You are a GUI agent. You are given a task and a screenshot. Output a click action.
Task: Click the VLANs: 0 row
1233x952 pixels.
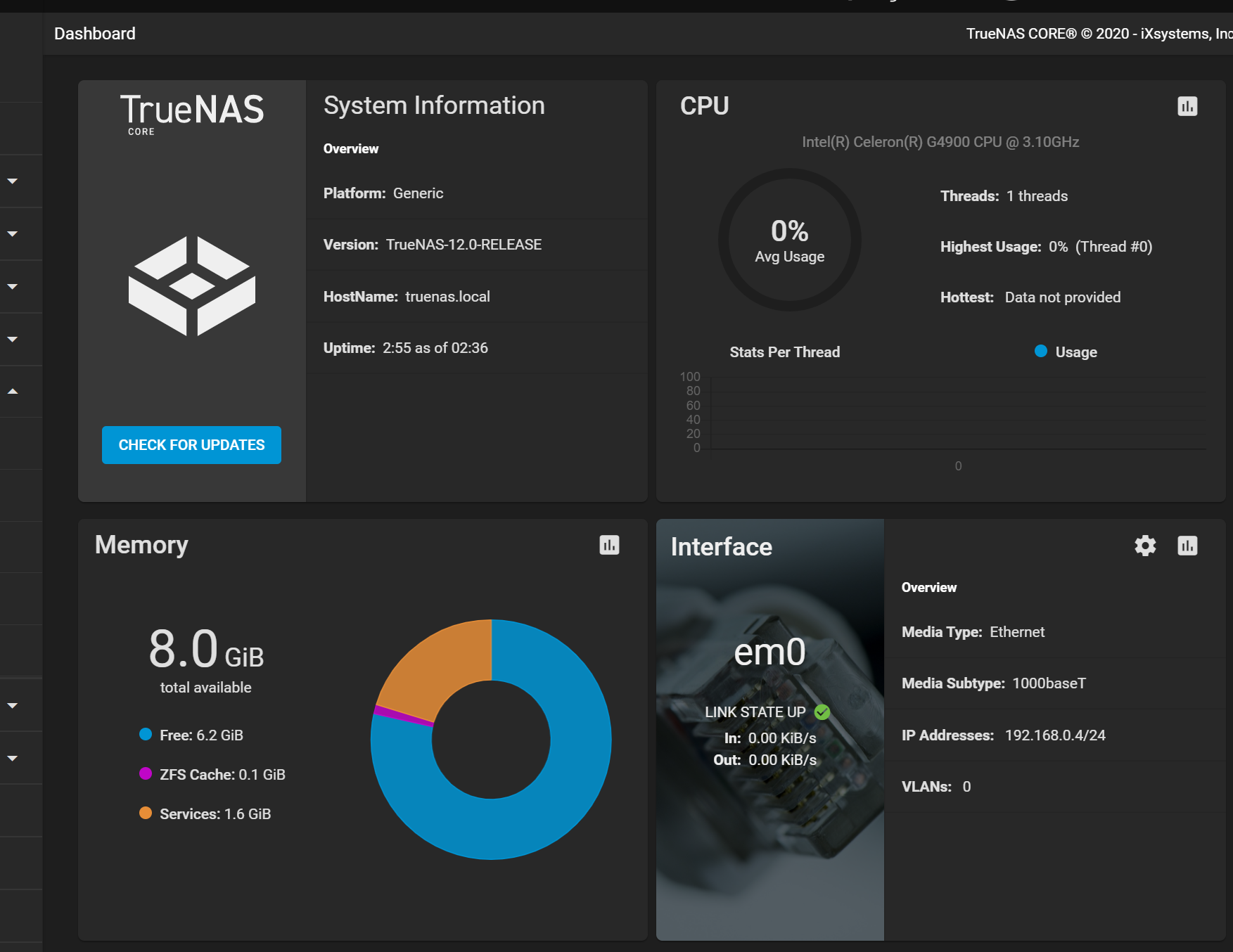[1055, 787]
